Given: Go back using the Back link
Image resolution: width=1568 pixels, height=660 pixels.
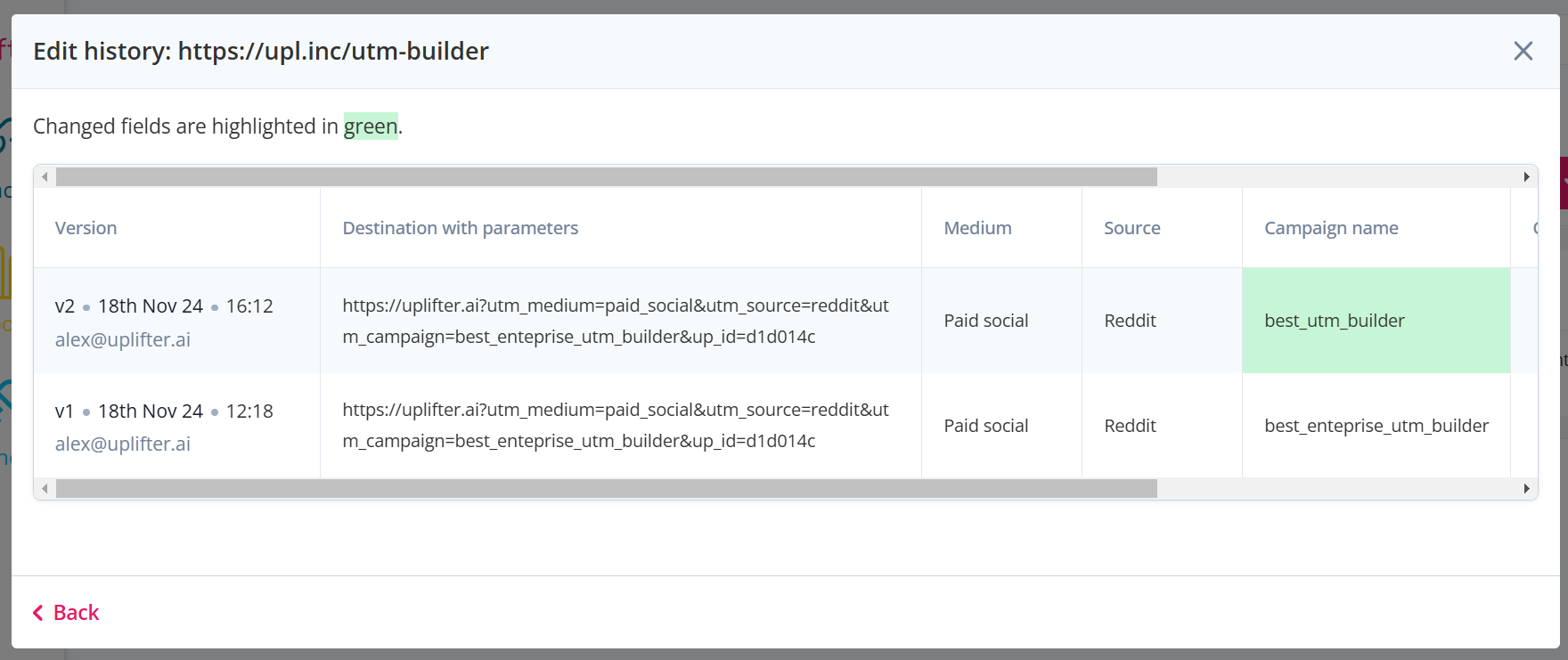Looking at the screenshot, I should click(x=66, y=613).
